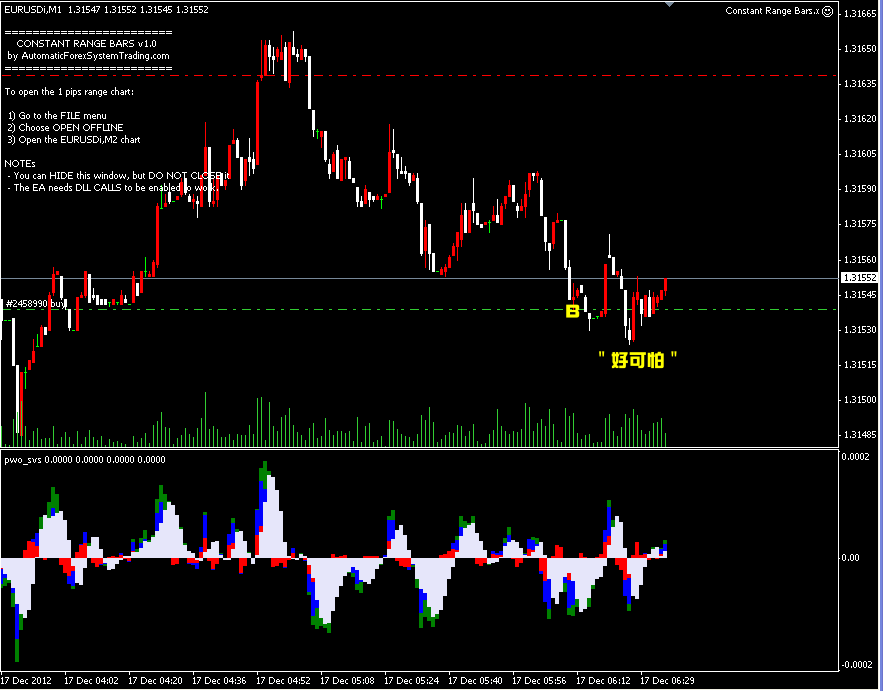This screenshot has height=691, width=883.
Task: Select the red dash-dot horizontal line
Action: pos(420,75)
